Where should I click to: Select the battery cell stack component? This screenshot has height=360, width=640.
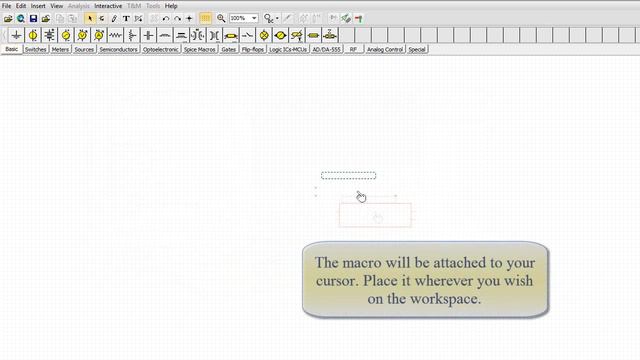point(49,36)
